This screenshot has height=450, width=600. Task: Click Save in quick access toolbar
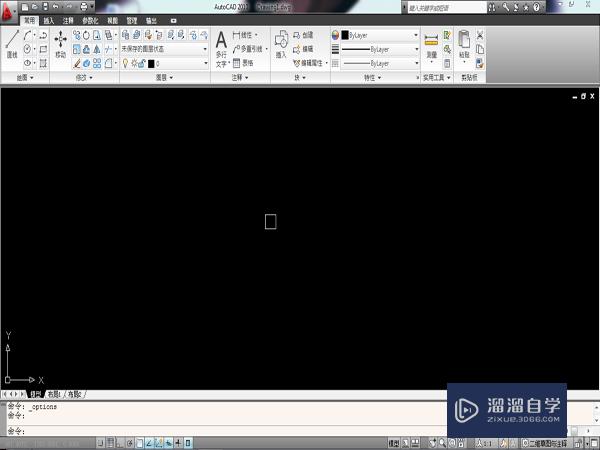[45, 7]
